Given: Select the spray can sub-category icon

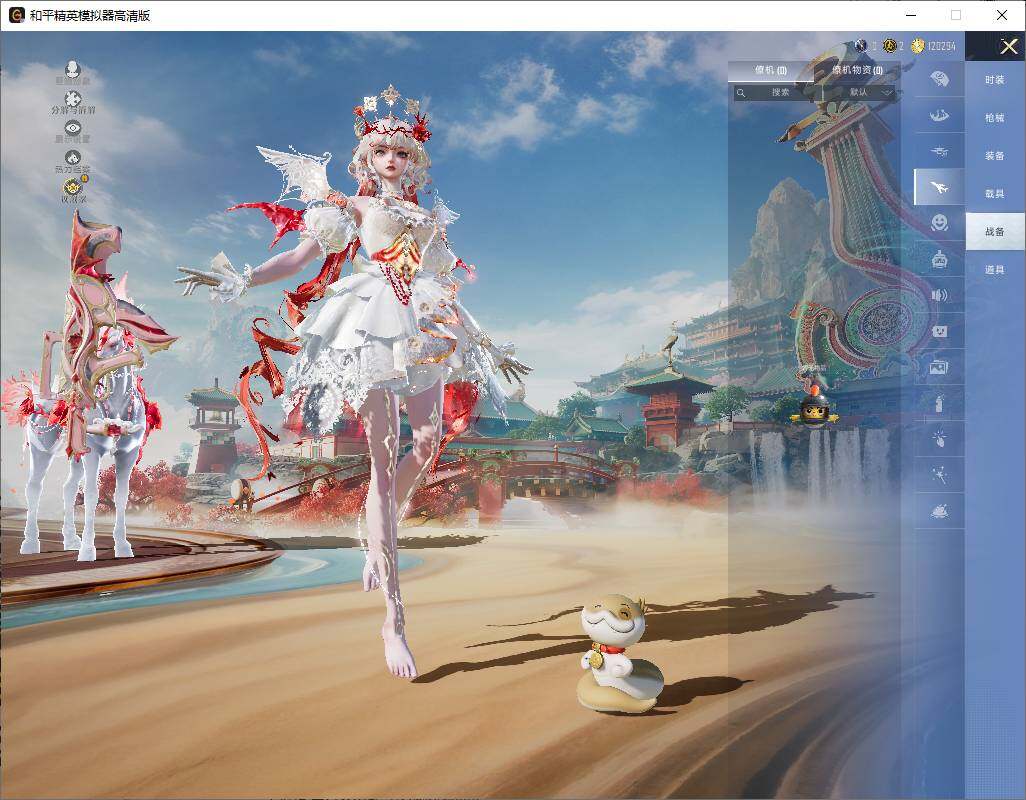Looking at the screenshot, I should pyautogui.click(x=940, y=404).
